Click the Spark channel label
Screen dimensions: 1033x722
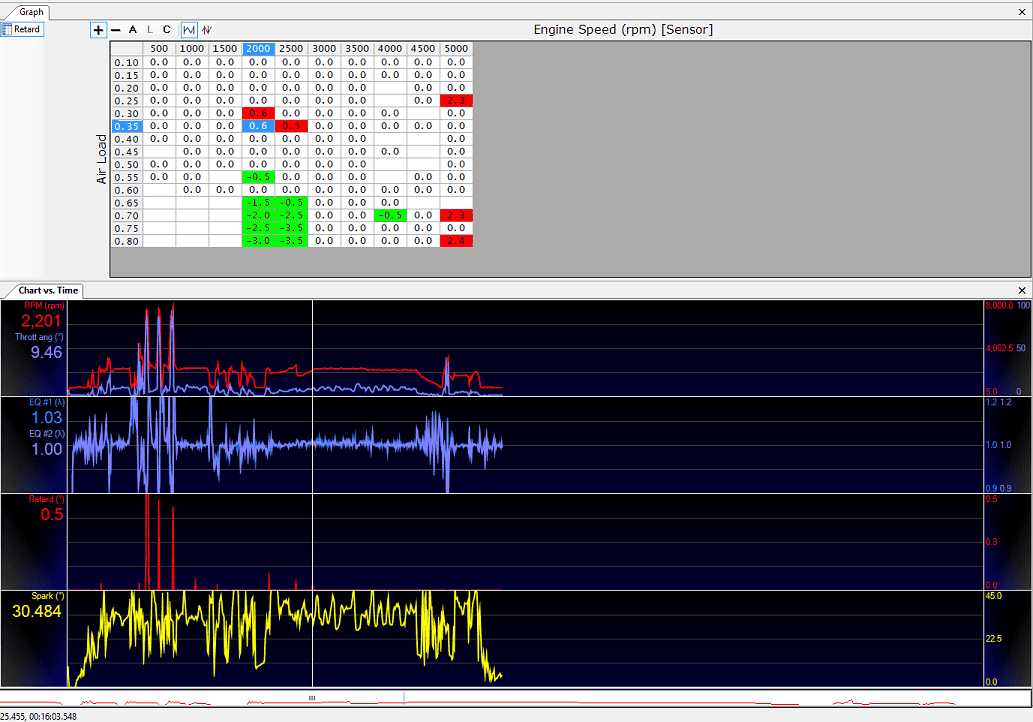[x=48, y=596]
